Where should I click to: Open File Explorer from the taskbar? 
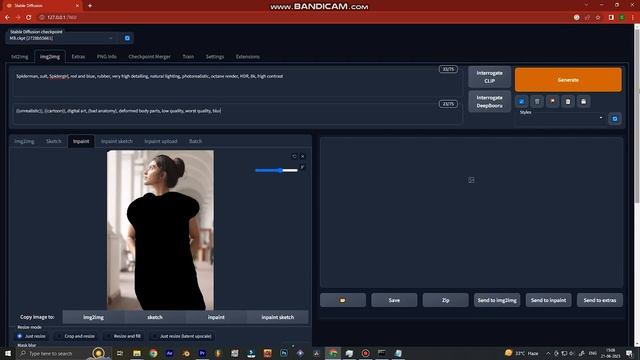(x=137, y=353)
